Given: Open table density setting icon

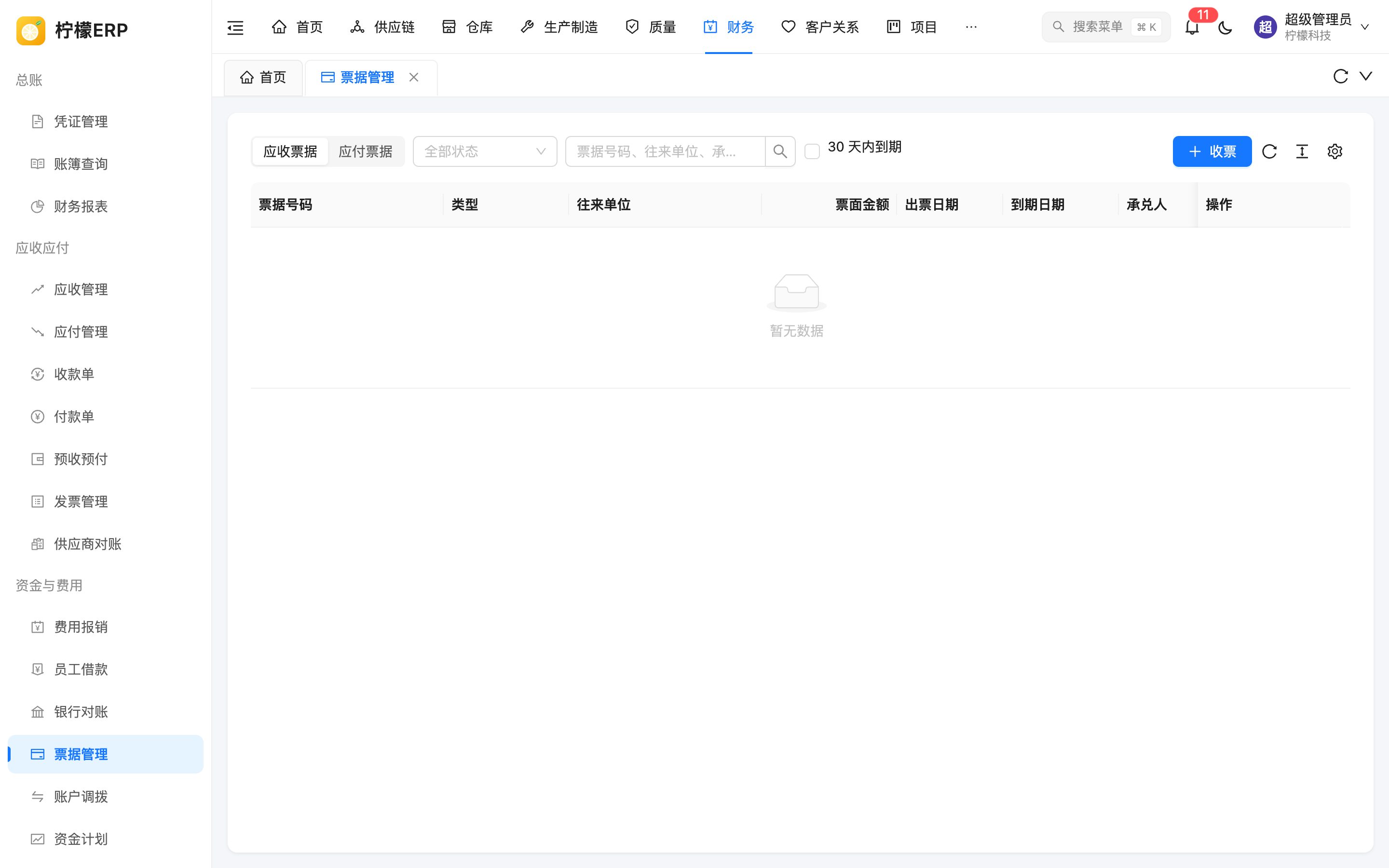Looking at the screenshot, I should point(1302,151).
